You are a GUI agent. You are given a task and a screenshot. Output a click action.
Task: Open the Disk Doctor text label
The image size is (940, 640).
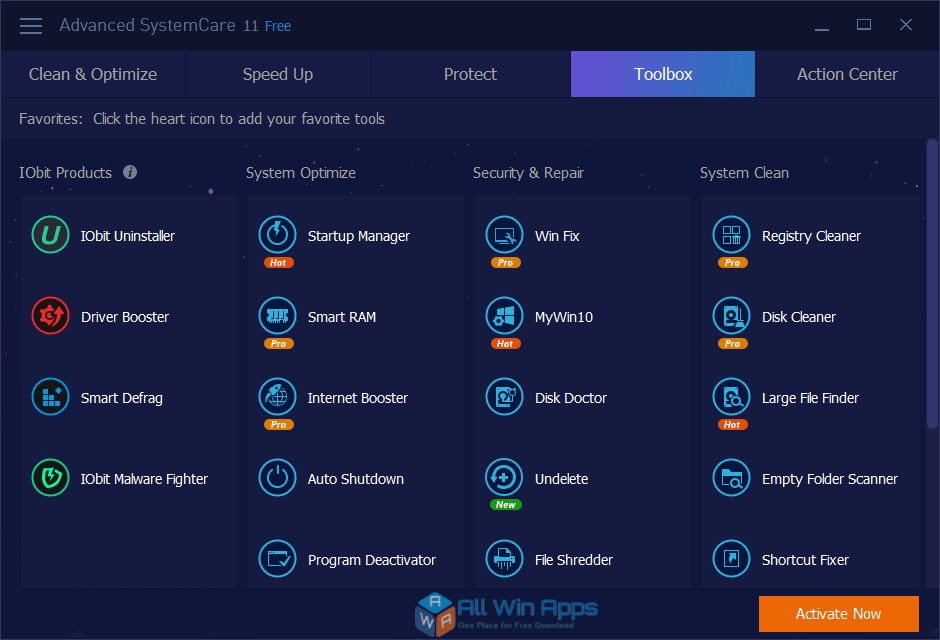tap(571, 398)
